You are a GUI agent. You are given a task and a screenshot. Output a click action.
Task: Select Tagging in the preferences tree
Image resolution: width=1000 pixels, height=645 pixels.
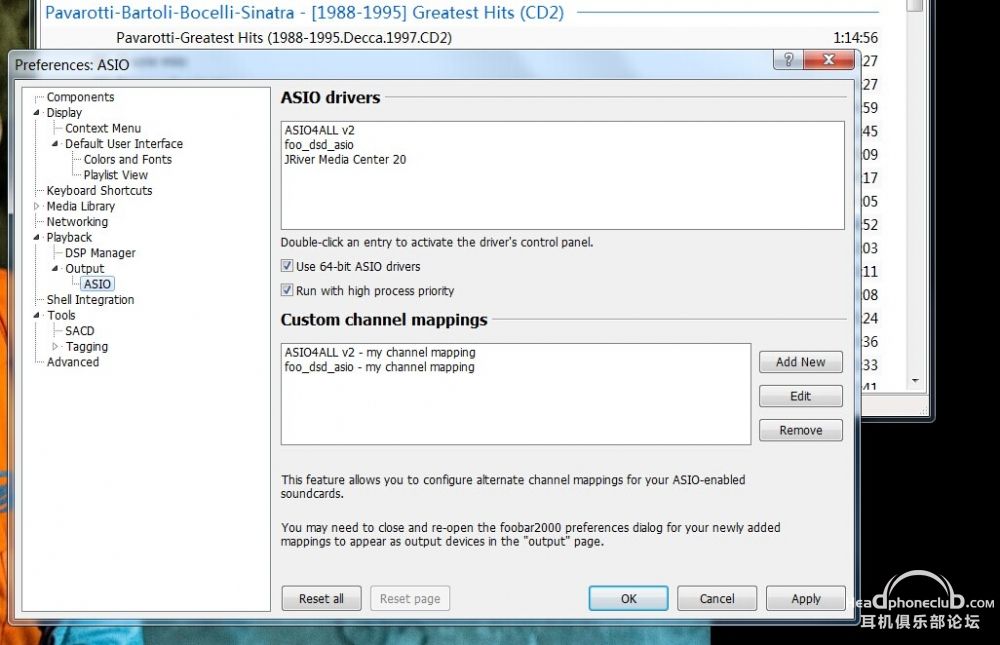tap(87, 346)
